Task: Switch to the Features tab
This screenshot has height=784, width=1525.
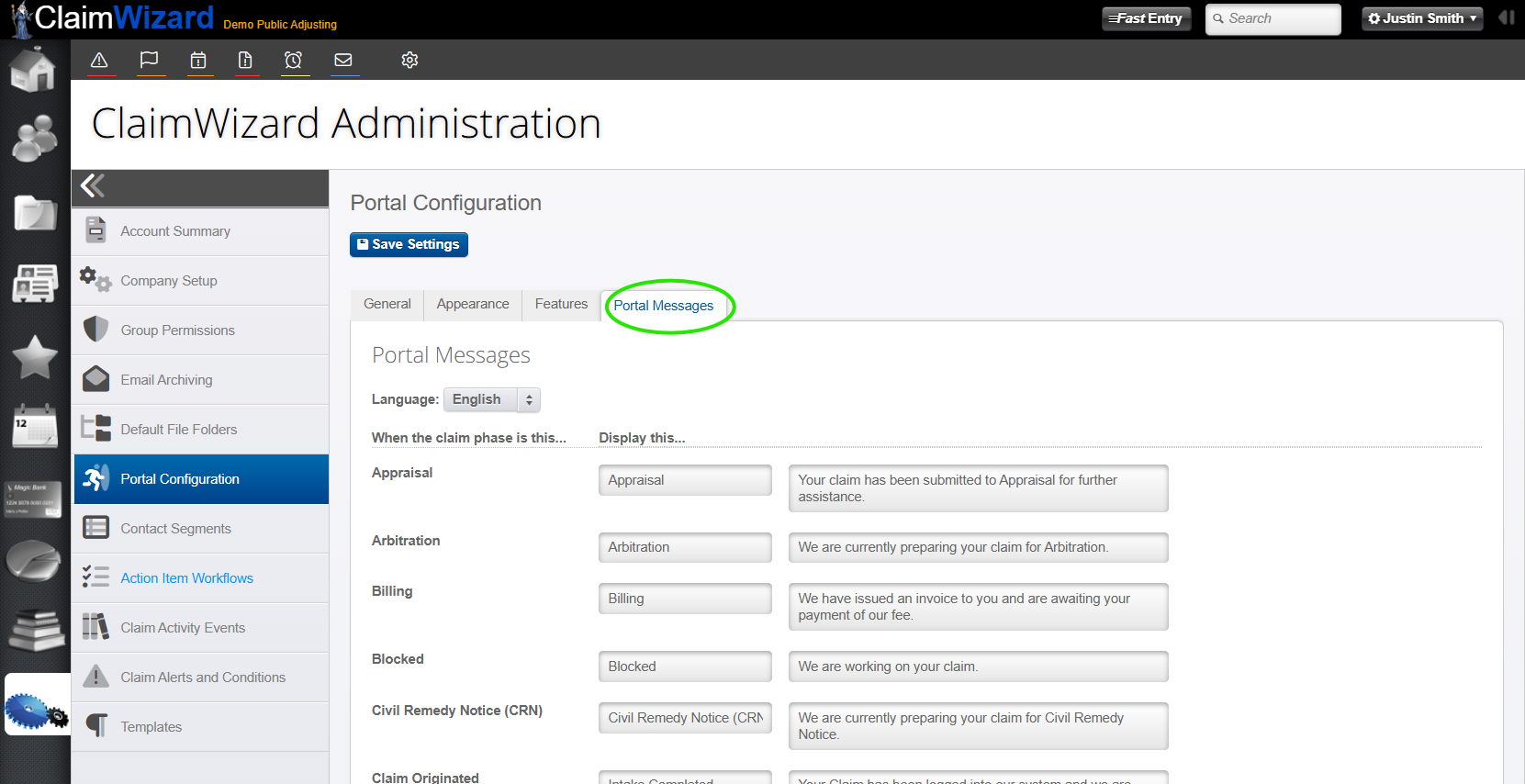Action: (x=561, y=305)
